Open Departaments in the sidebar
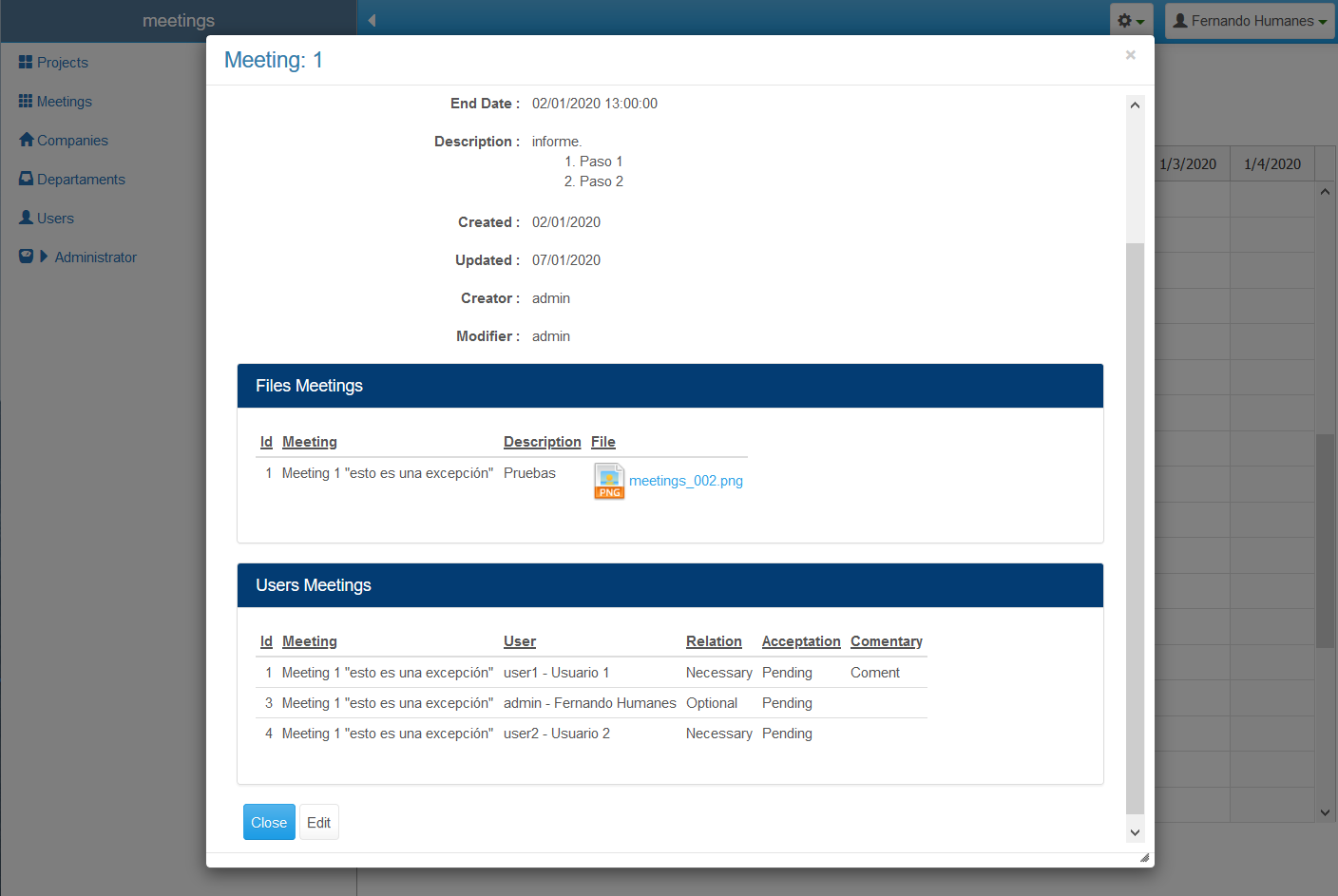This screenshot has width=1338, height=896. click(81, 180)
